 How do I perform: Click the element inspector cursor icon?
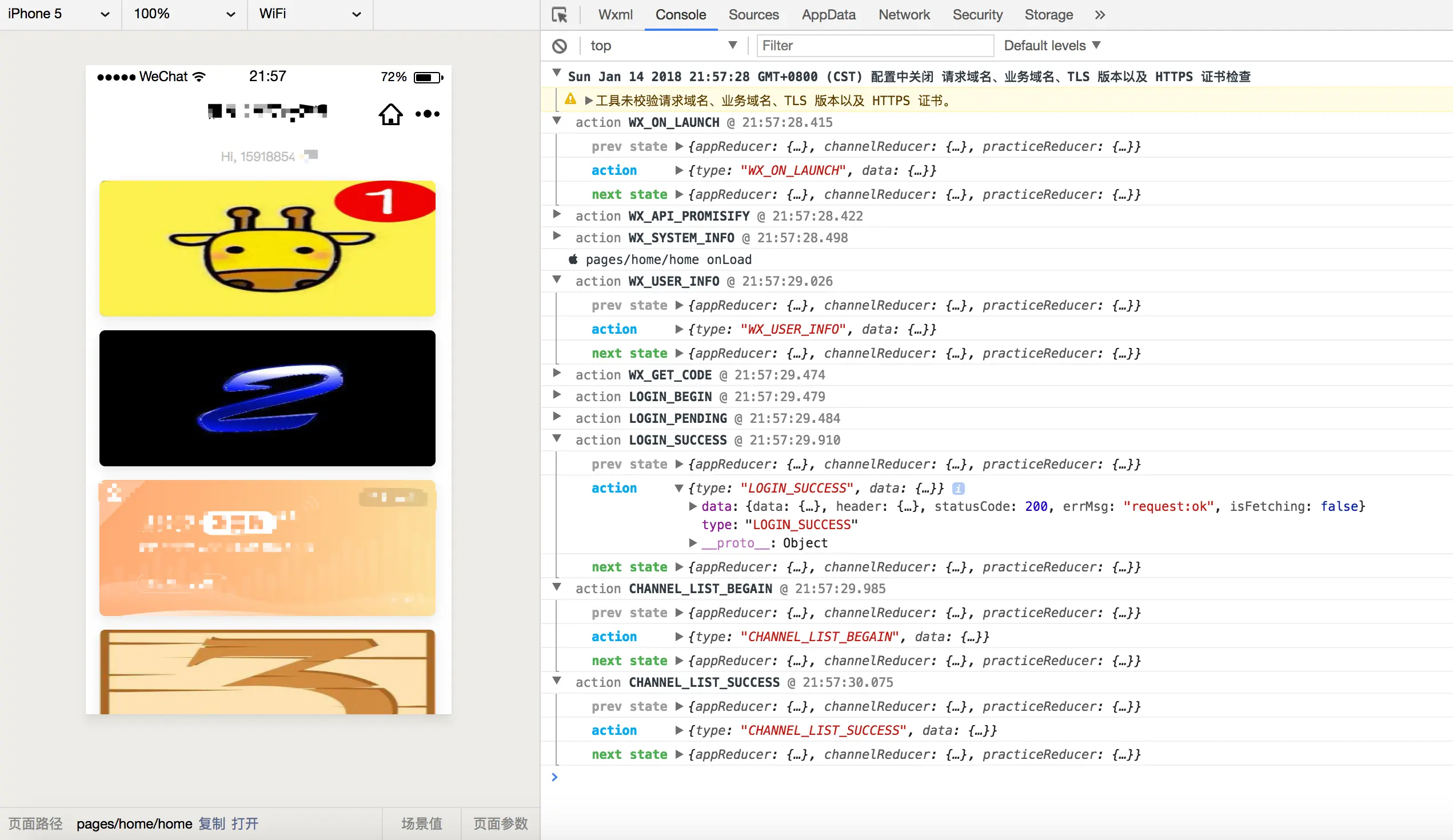559,15
